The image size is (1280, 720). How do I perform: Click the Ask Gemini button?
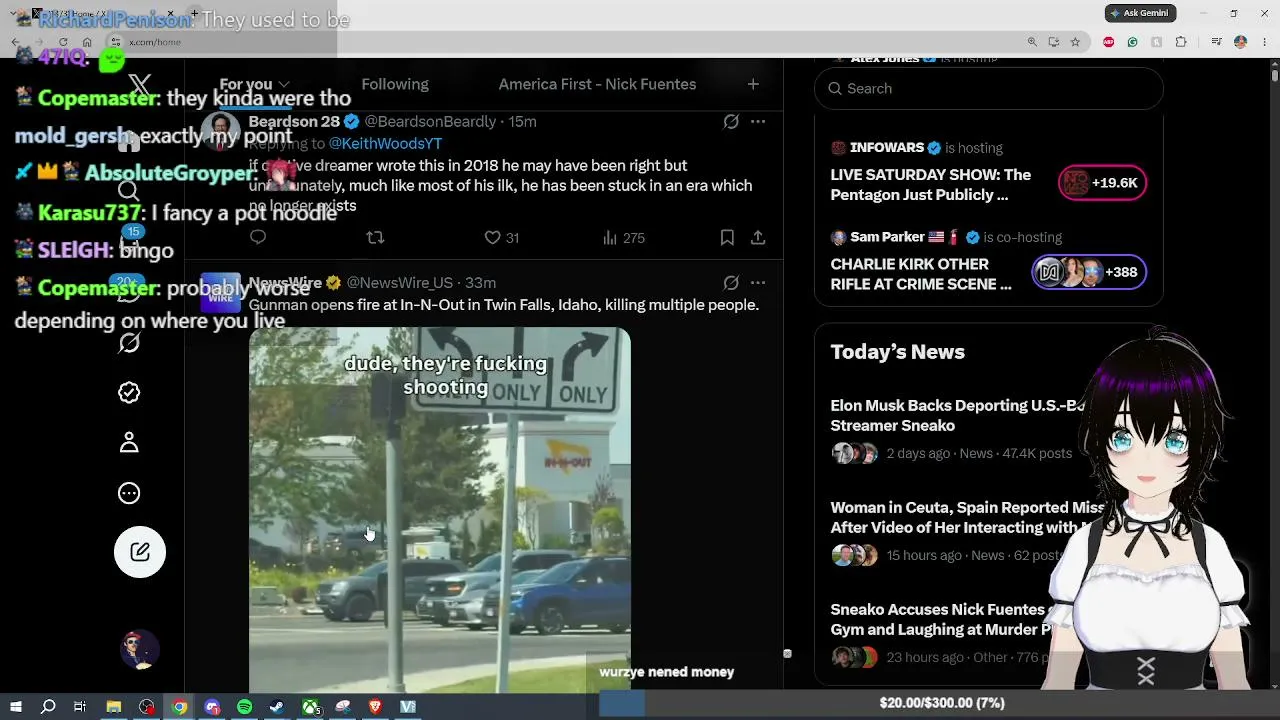point(1140,13)
